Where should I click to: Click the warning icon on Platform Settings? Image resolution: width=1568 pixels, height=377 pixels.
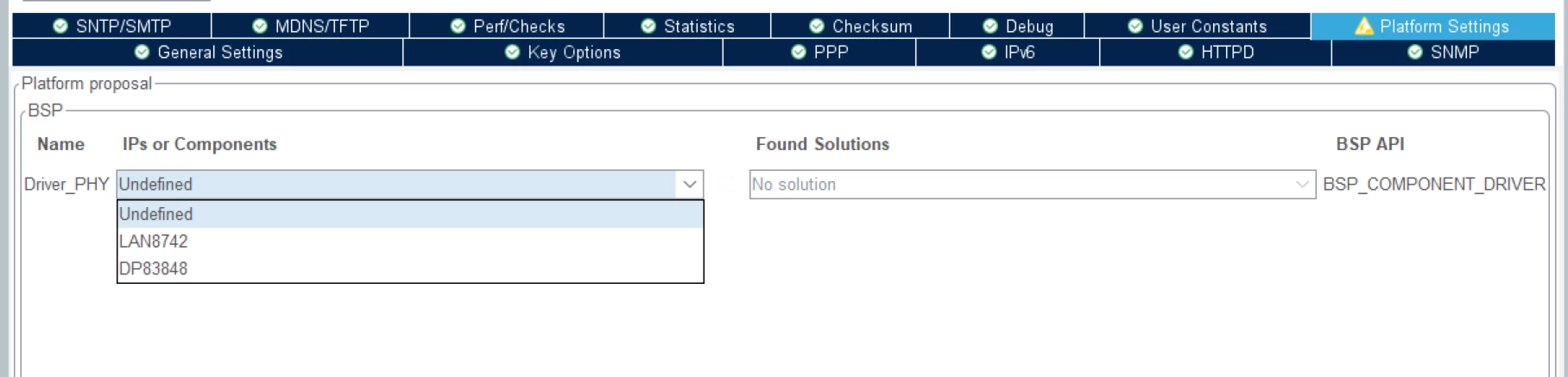click(x=1363, y=26)
